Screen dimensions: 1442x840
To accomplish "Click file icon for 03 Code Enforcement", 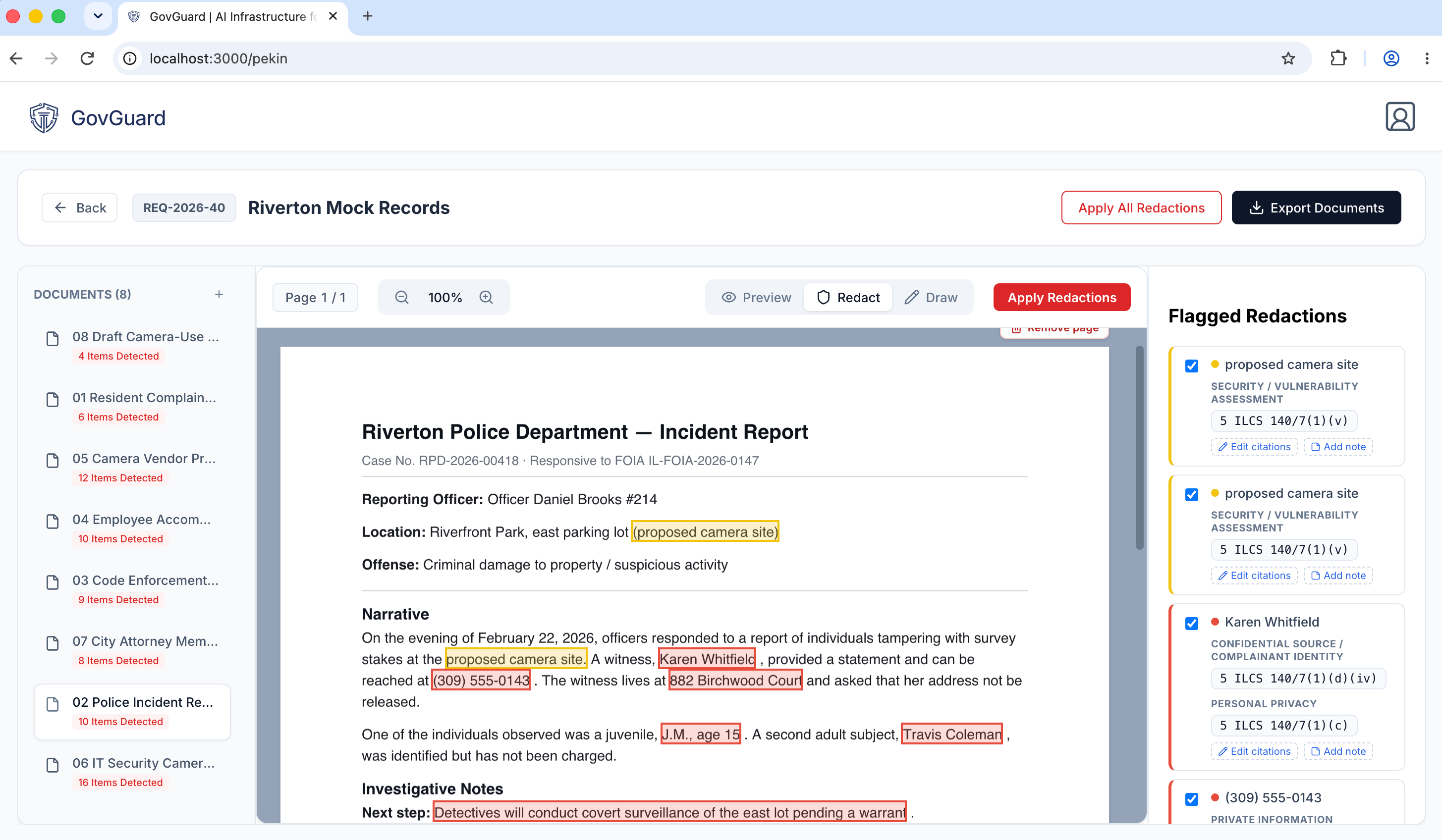I will [52, 582].
